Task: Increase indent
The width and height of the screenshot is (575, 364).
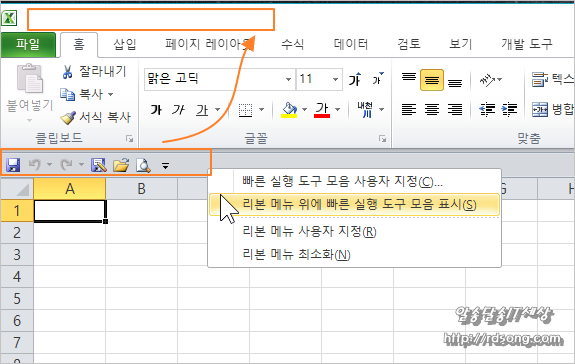Action: tap(510, 110)
